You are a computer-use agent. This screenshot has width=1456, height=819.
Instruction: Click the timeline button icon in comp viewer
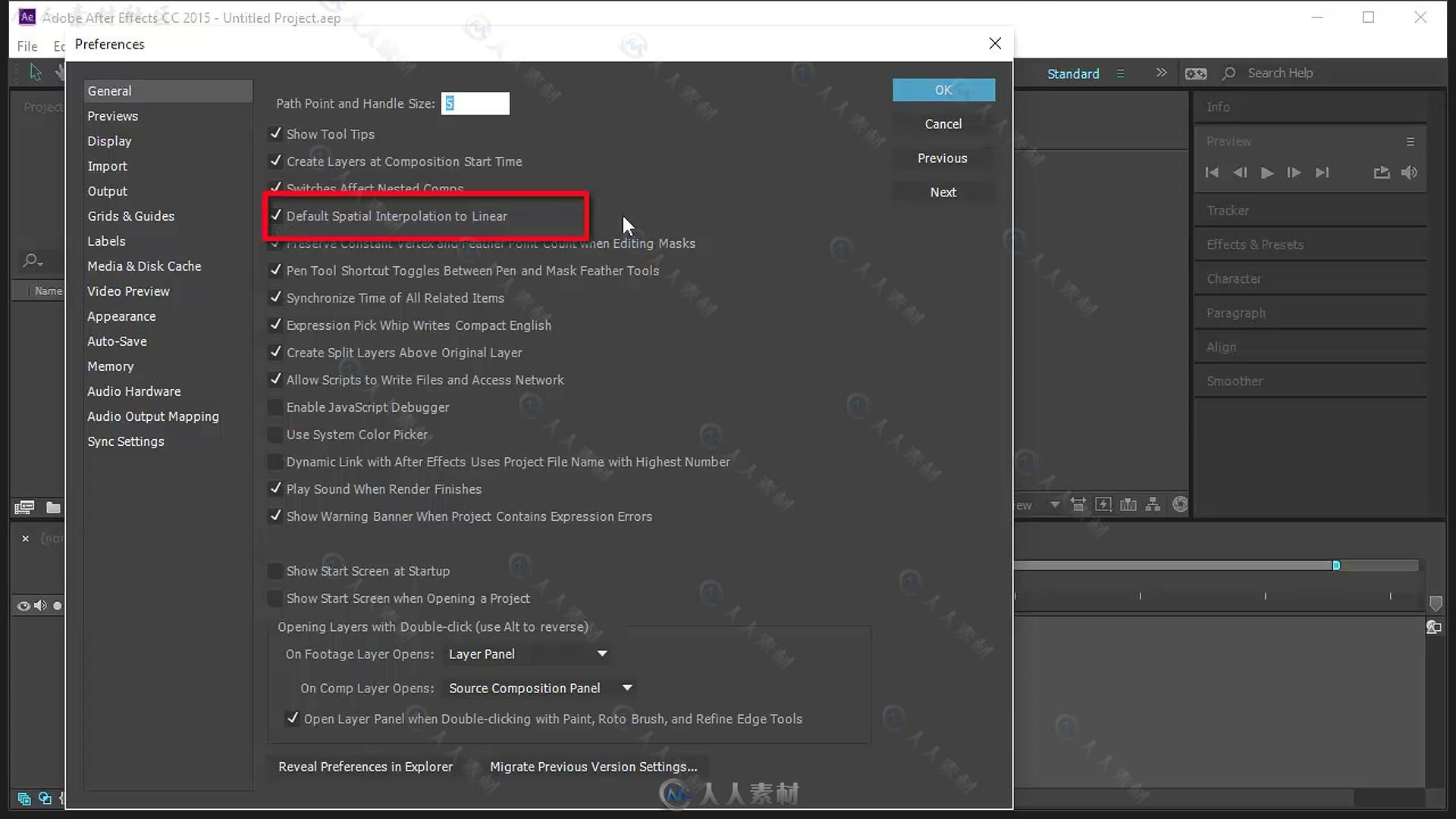click(1128, 505)
